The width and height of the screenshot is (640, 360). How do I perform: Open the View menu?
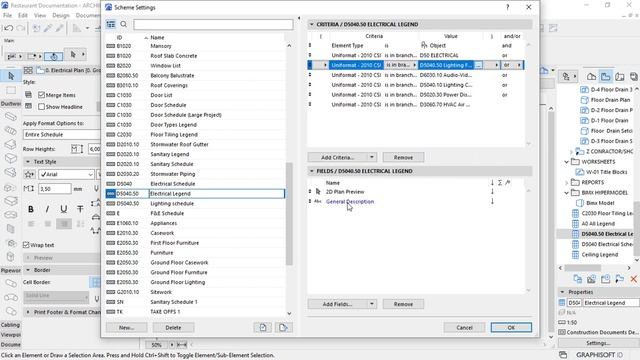[x=40, y=15]
